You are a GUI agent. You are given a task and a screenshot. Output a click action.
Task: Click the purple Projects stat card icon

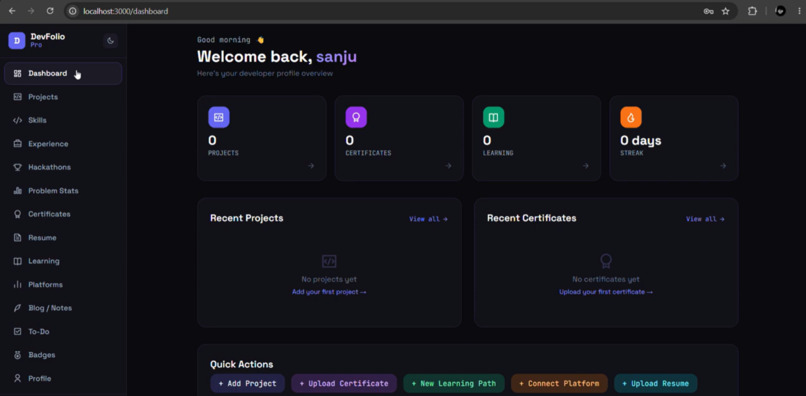218,117
